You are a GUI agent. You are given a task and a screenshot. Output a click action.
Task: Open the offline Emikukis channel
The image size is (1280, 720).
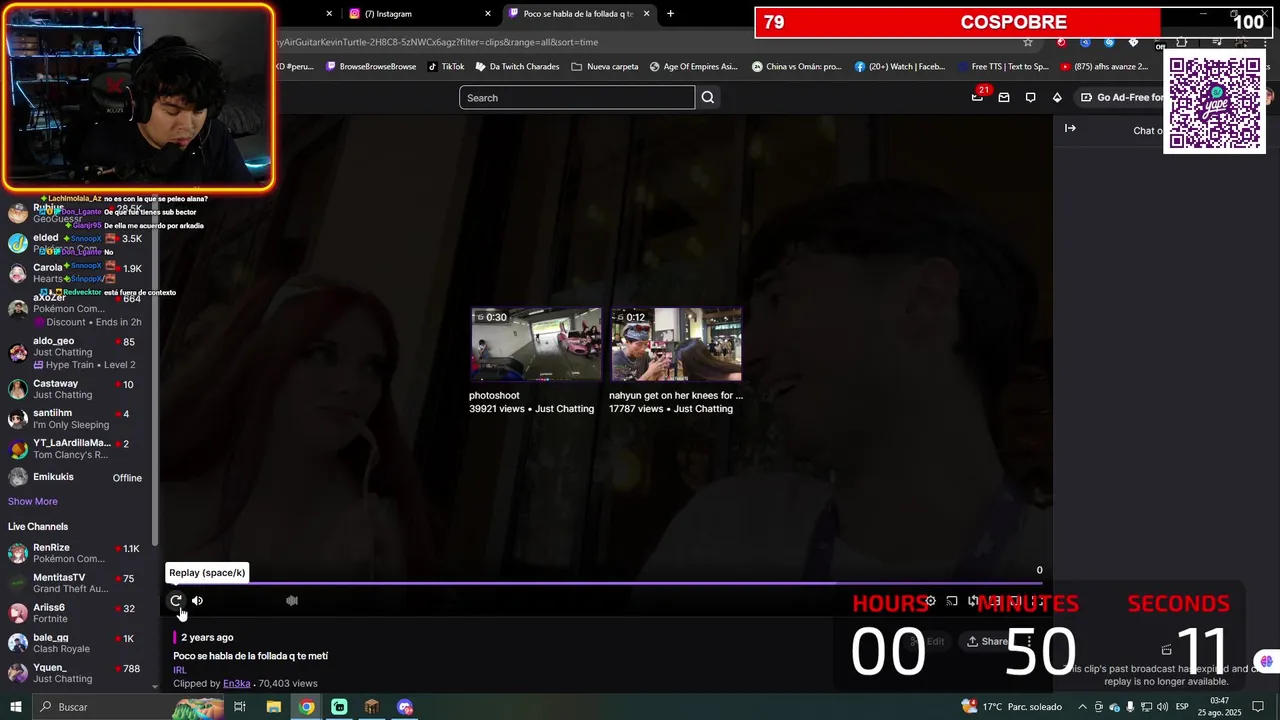coord(76,478)
